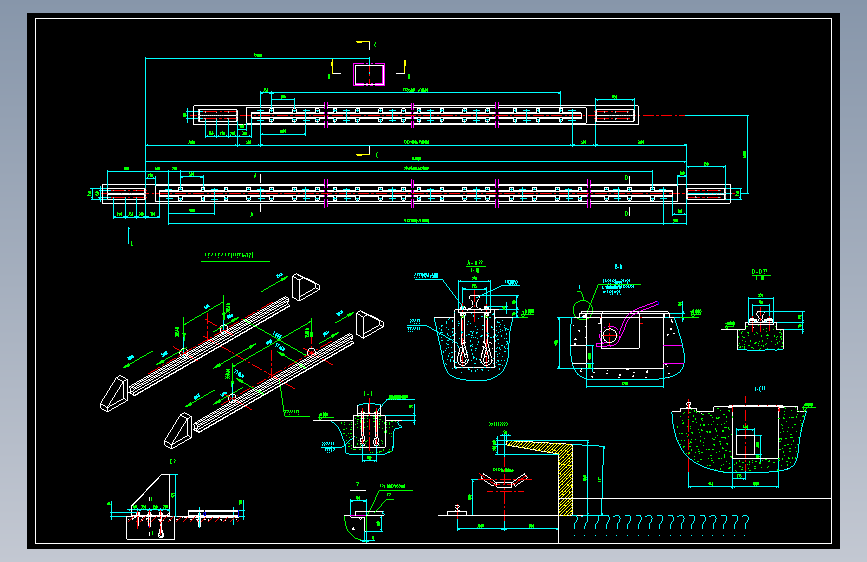Select the white trough roller in wall section
Image resolution: width=867 pixels, height=562 pixels.
[x=504, y=480]
